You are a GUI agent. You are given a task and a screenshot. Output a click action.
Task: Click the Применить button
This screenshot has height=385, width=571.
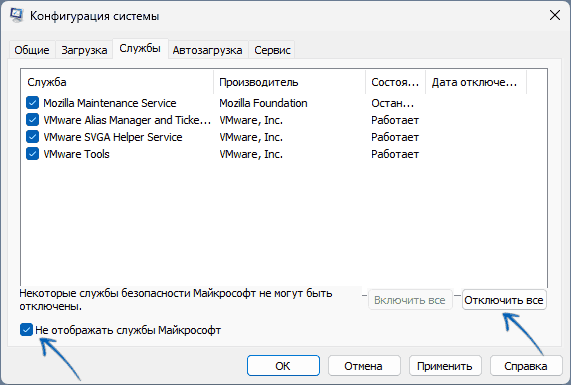[x=445, y=366]
